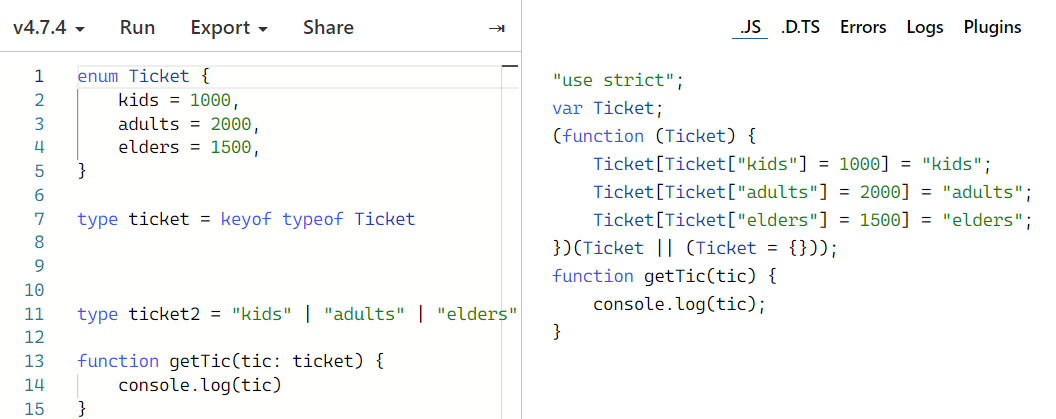1056x419 pixels.
Task: Click line number 11 in editor gutter
Action: pyautogui.click(x=34, y=314)
